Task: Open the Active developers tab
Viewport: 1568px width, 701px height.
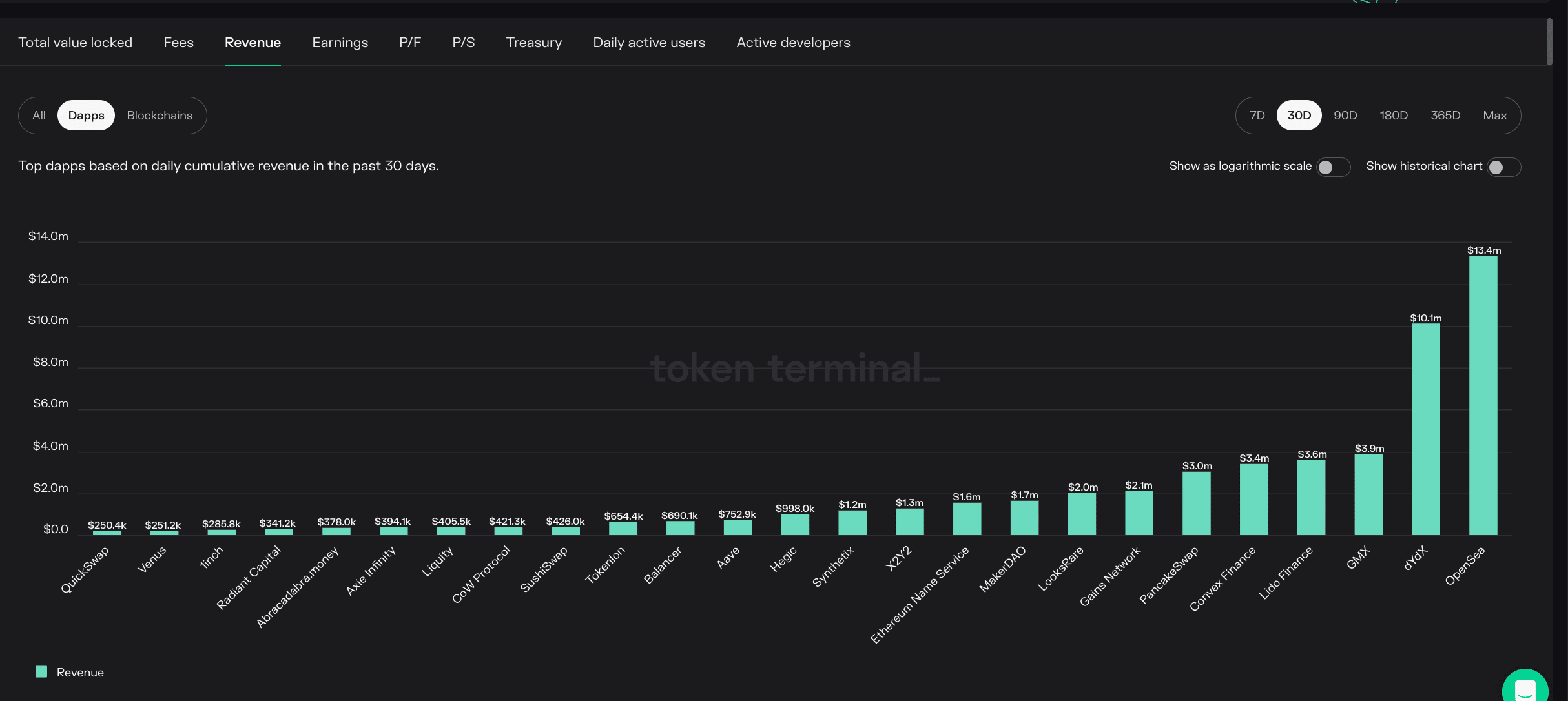Action: point(793,43)
